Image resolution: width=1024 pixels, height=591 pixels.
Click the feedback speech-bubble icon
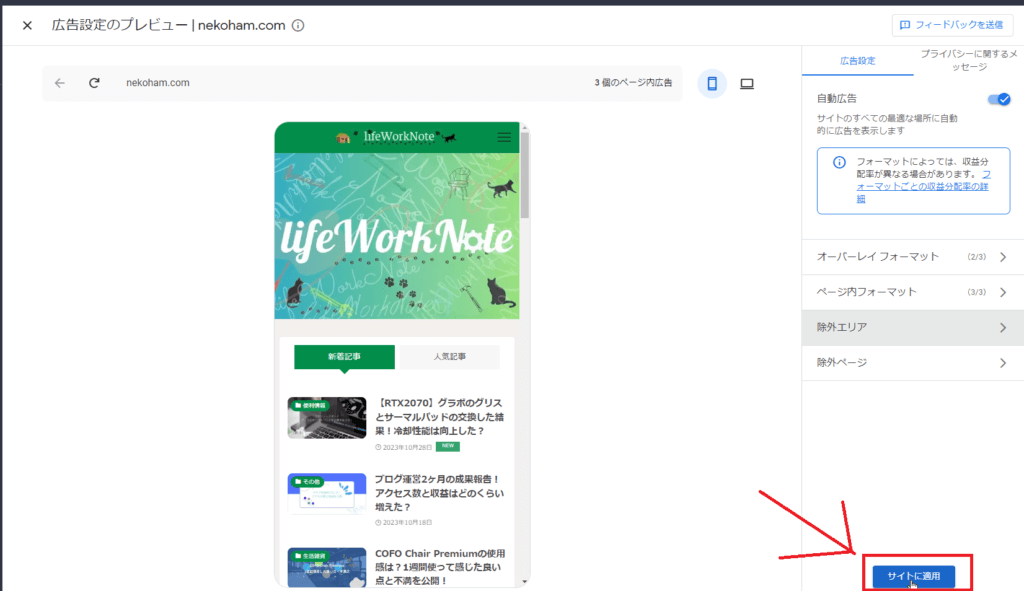pyautogui.click(x=904, y=25)
